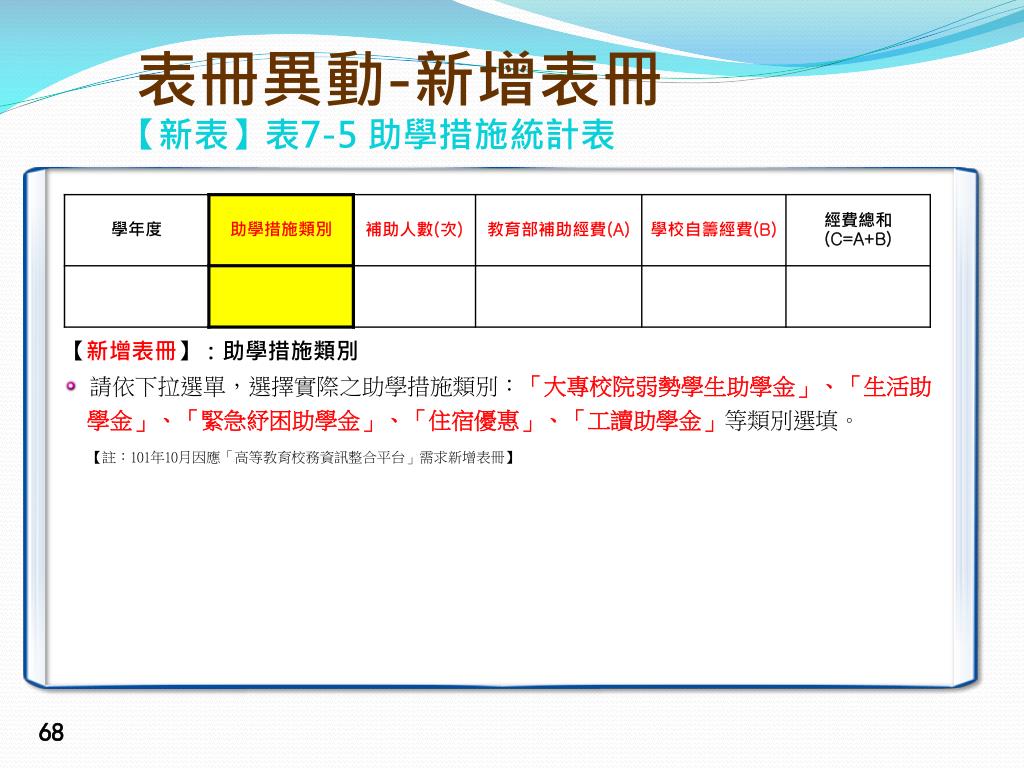The height and width of the screenshot is (768, 1024).
Task: Click the empty cell under 學年度
Action: pos(136,296)
